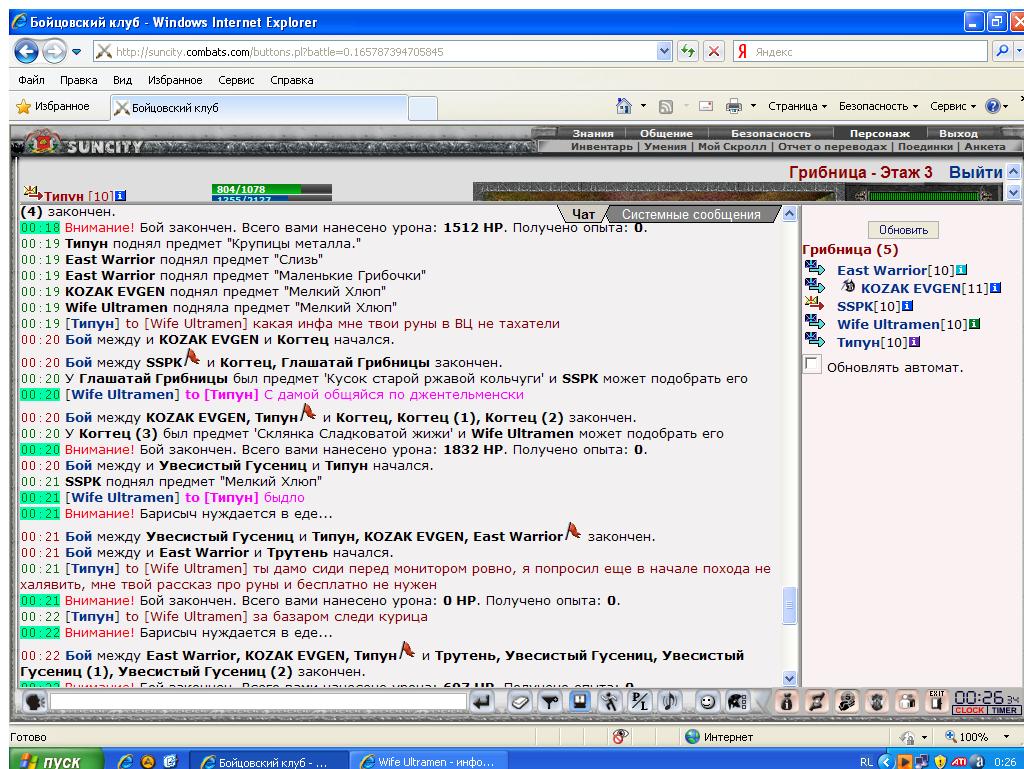This screenshot has height=769, width=1024.
Task: Toggle the 'Обновлять автомат.' checkbox
Action: tap(812, 364)
